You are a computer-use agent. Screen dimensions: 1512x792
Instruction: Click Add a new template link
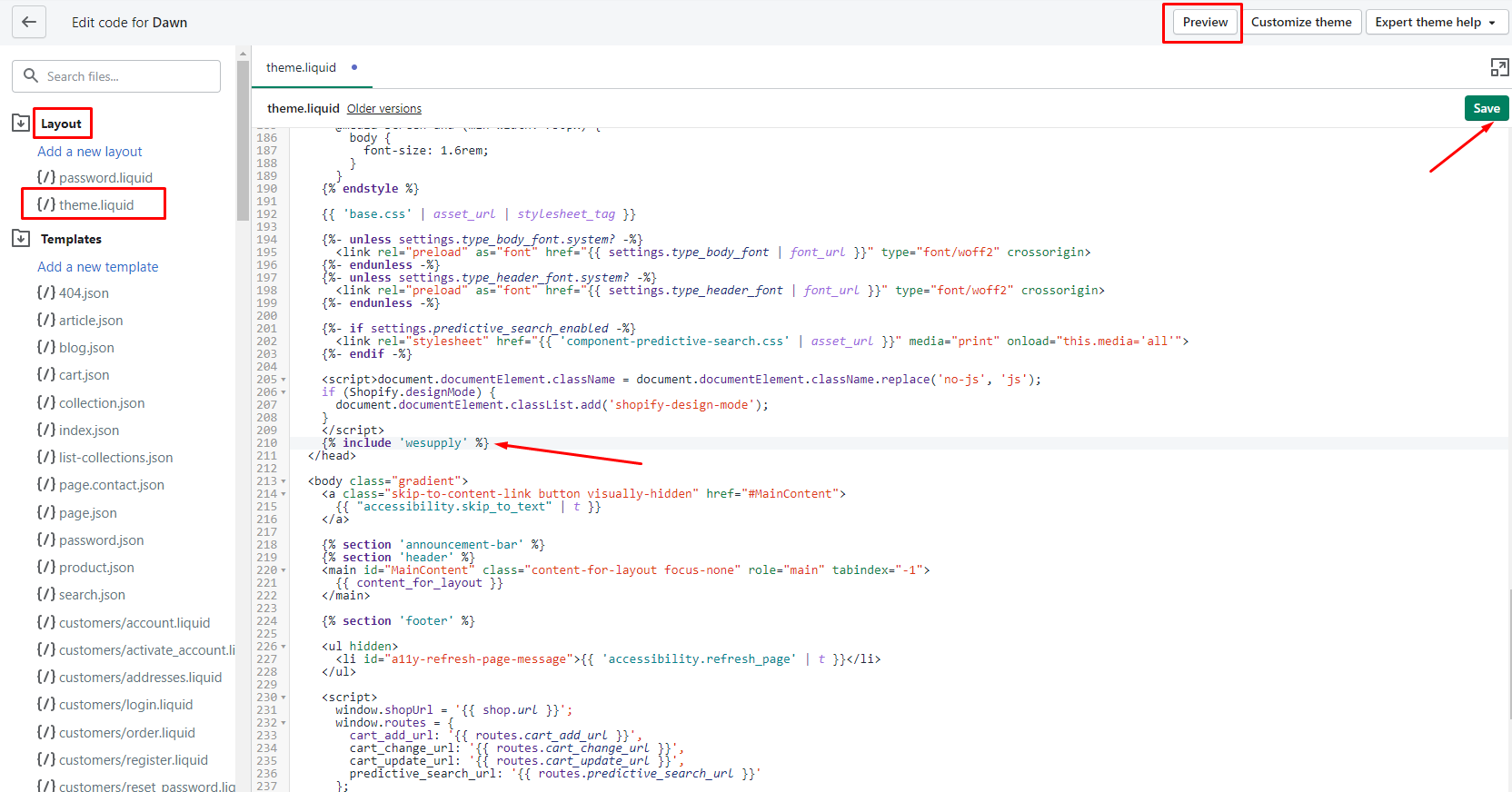[x=98, y=266]
